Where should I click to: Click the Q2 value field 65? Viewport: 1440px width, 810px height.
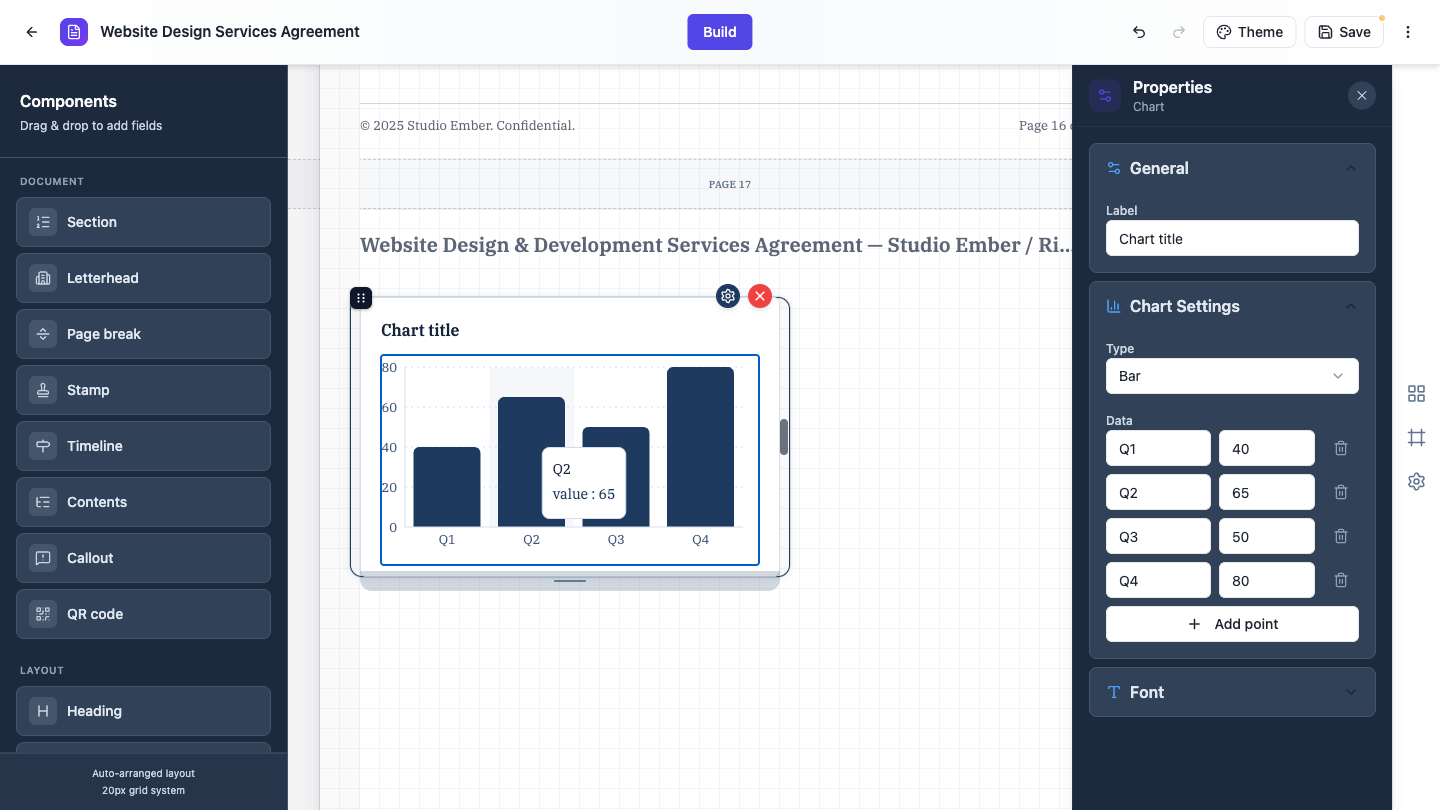[1266, 492]
